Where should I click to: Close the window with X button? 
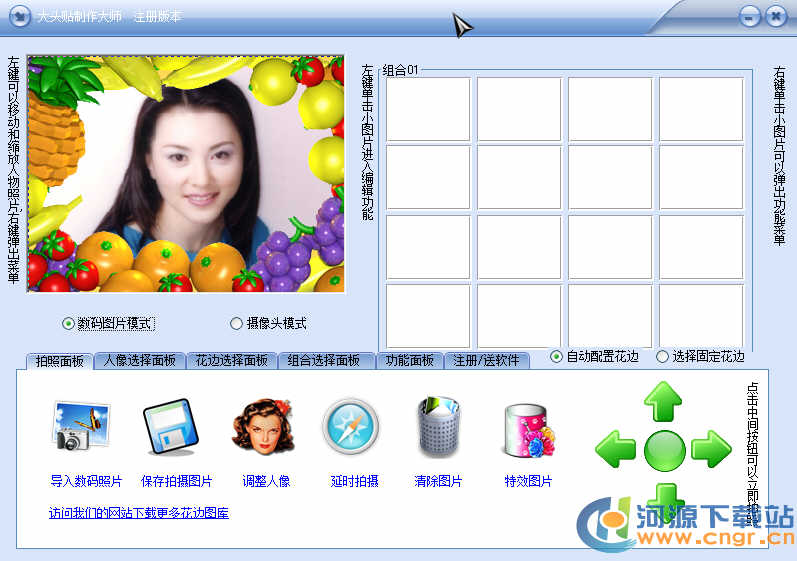776,17
